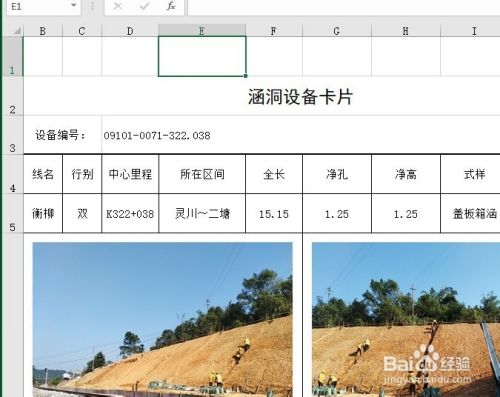Click the cell 15.15
500x397 pixels.
274,213
